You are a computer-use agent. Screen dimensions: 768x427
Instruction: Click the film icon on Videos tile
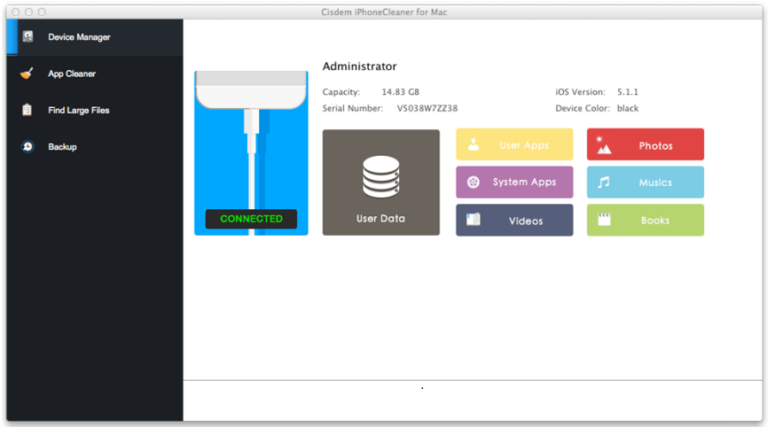tap(473, 220)
